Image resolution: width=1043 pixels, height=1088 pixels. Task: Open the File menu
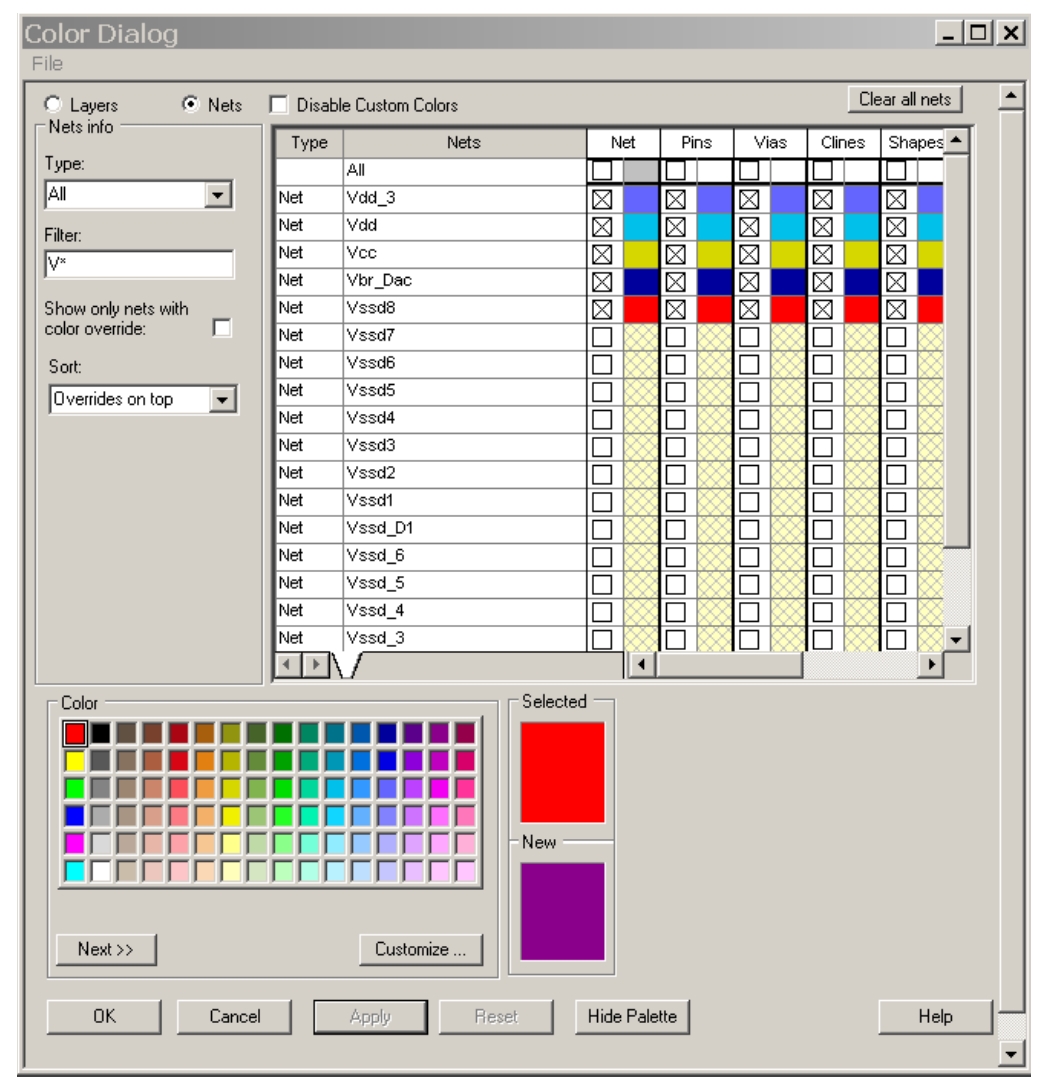tap(47, 64)
